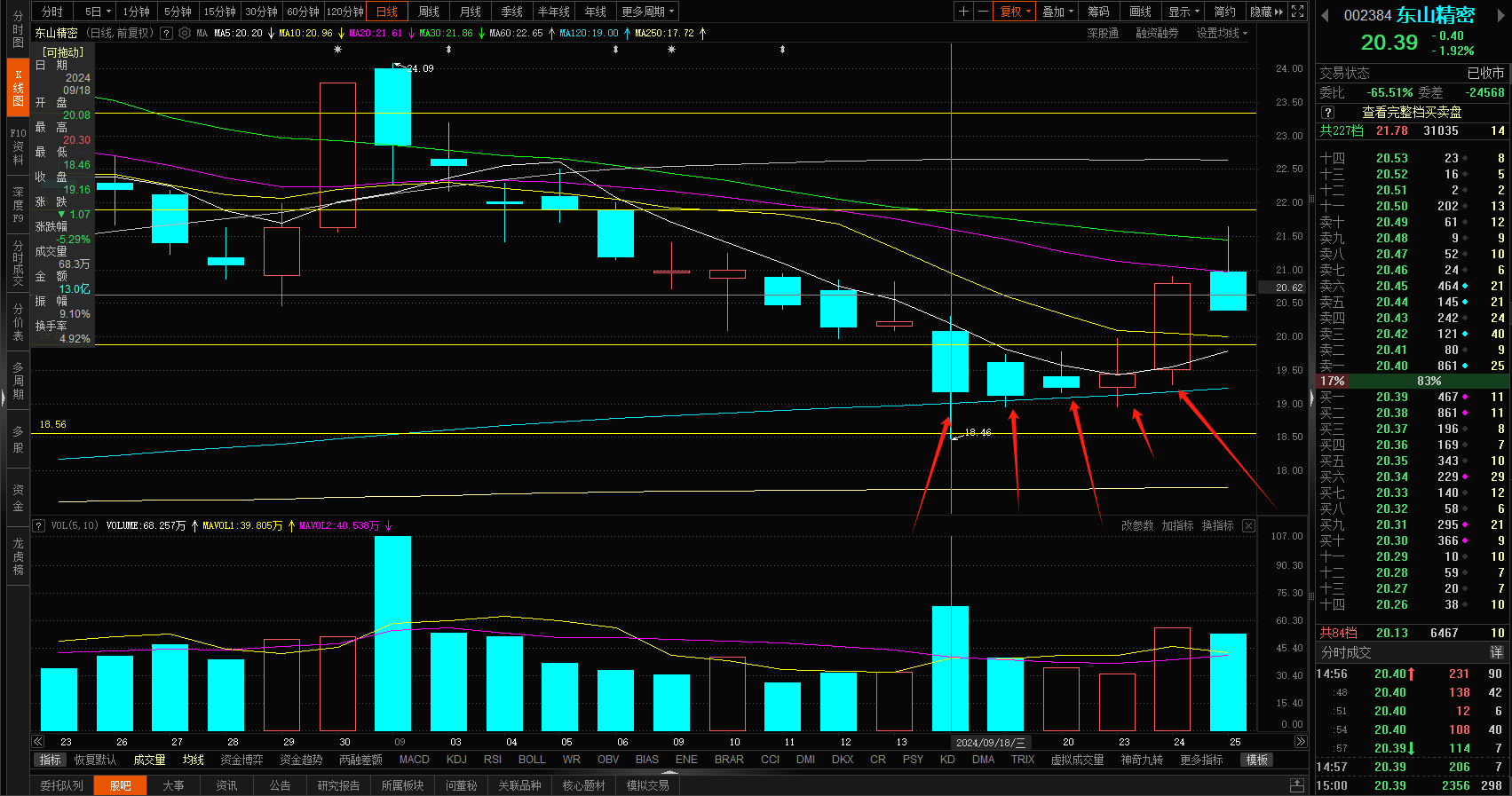Image resolution: width=1512 pixels, height=796 pixels.
Task: Open the MA settings gear icon
Action: click(x=185, y=33)
